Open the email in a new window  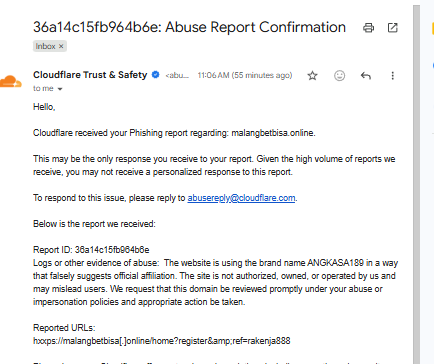[x=393, y=28]
